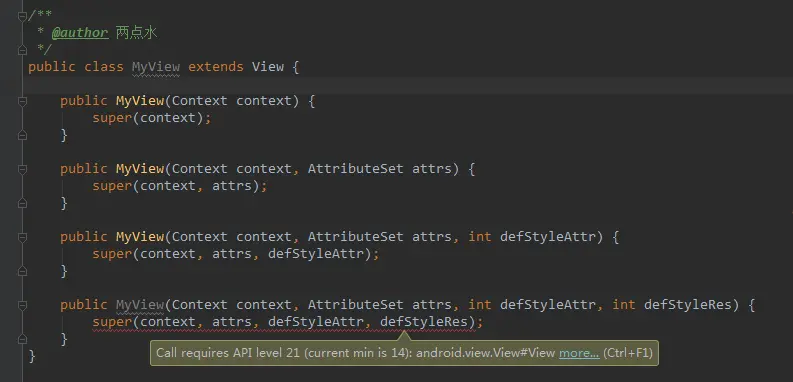Collapse the MyView(Context, AttributeSet attrs) constructor

(x=22, y=169)
